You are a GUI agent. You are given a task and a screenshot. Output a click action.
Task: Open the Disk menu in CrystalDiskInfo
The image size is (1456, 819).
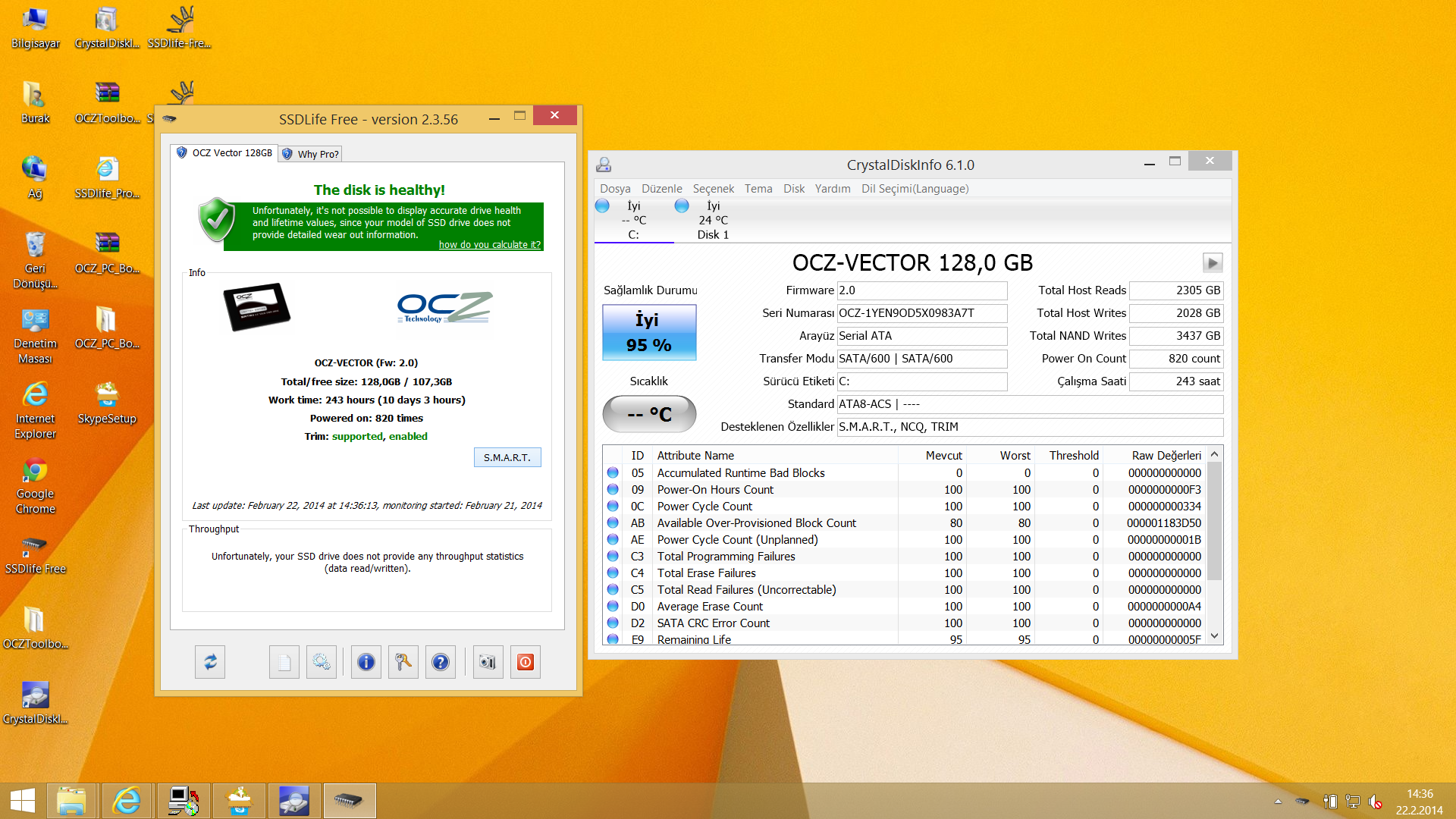coord(794,189)
